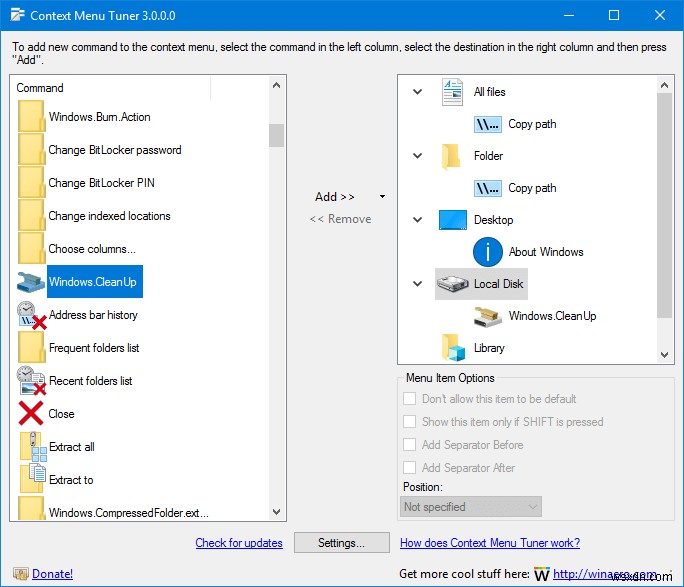Click the Context Menu Tuner title bar icon
This screenshot has height=587, width=684.
pyautogui.click(x=17, y=15)
